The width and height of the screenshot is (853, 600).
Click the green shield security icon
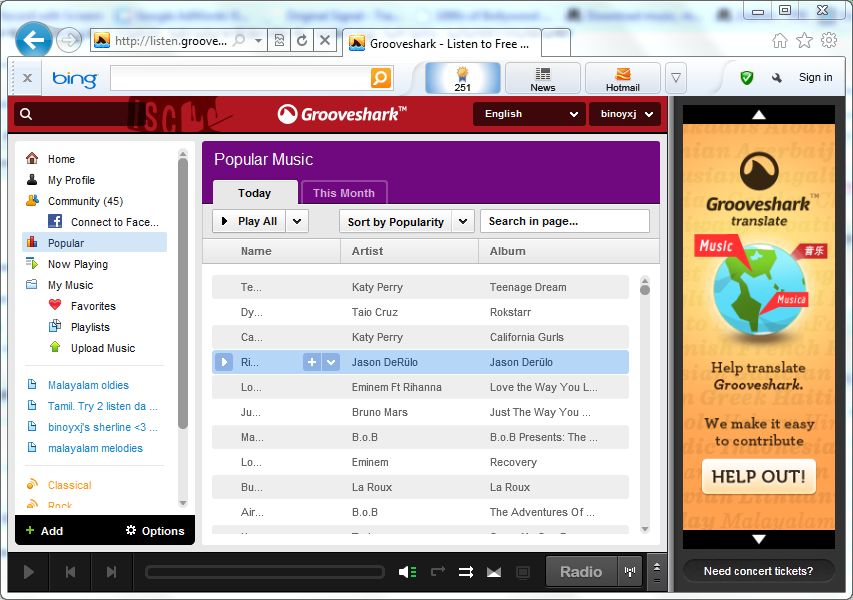click(746, 78)
